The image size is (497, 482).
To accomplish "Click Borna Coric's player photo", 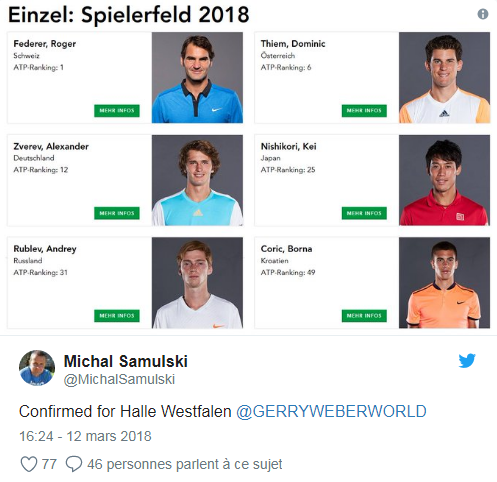I will point(444,283).
